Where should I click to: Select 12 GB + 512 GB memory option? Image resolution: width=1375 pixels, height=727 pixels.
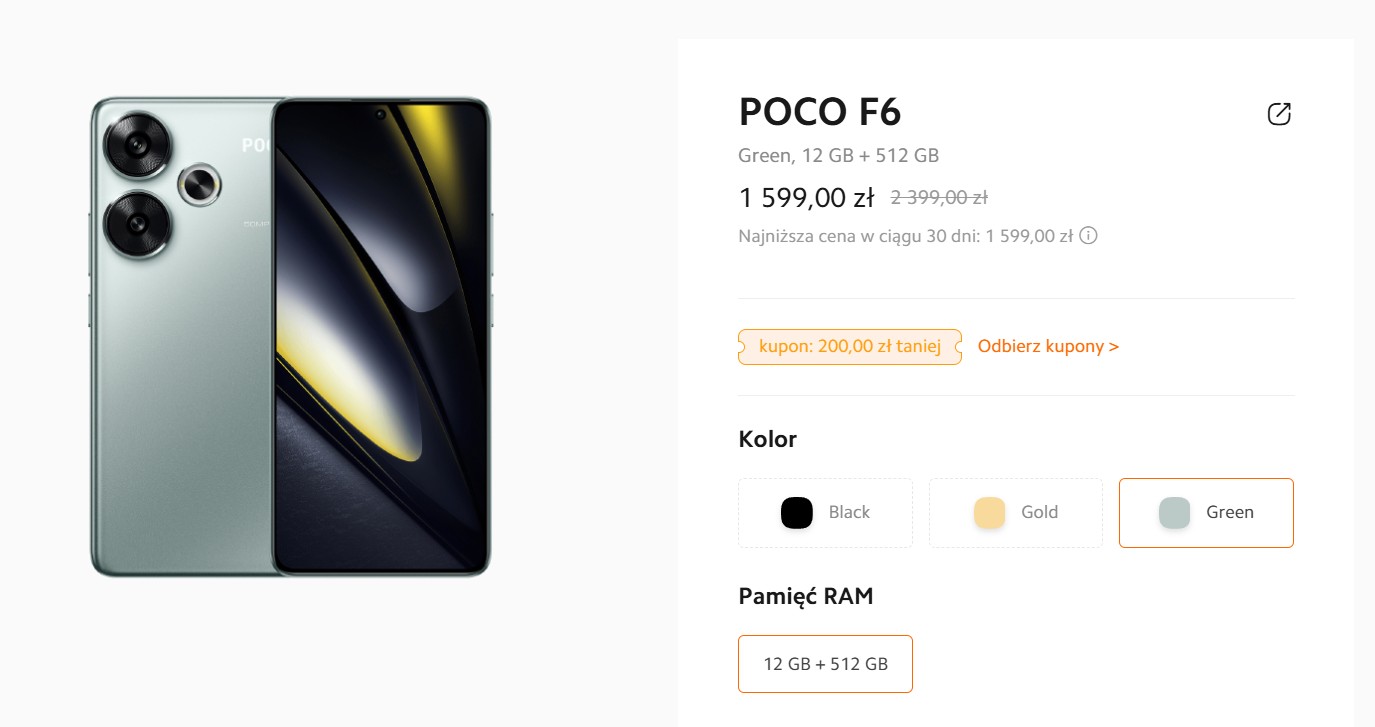pos(825,664)
